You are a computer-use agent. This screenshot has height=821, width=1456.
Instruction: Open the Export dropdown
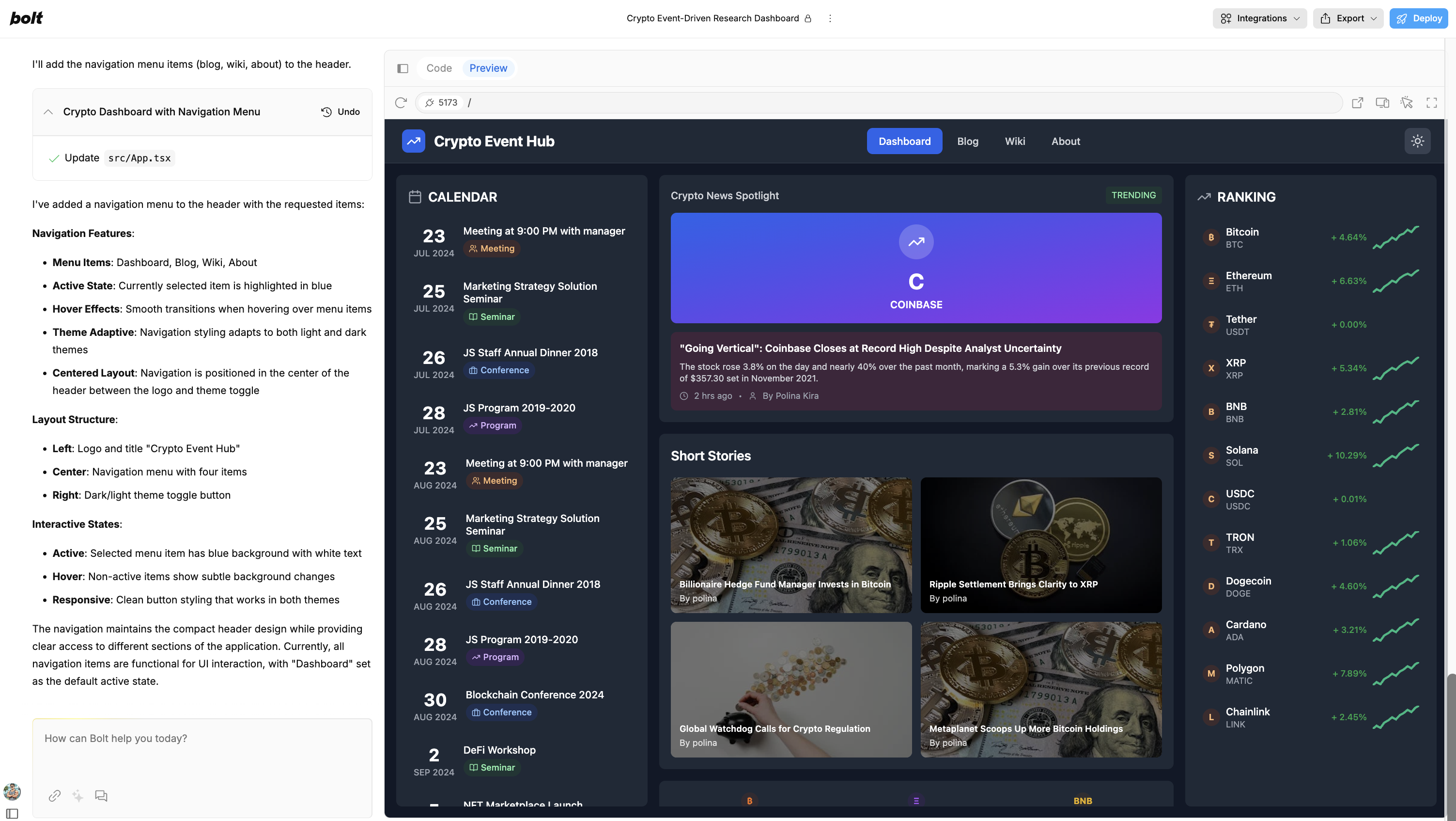tap(1348, 18)
